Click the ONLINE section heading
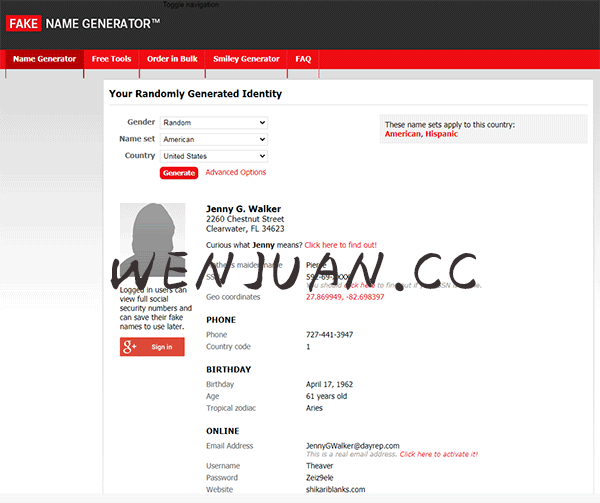 pos(223,431)
